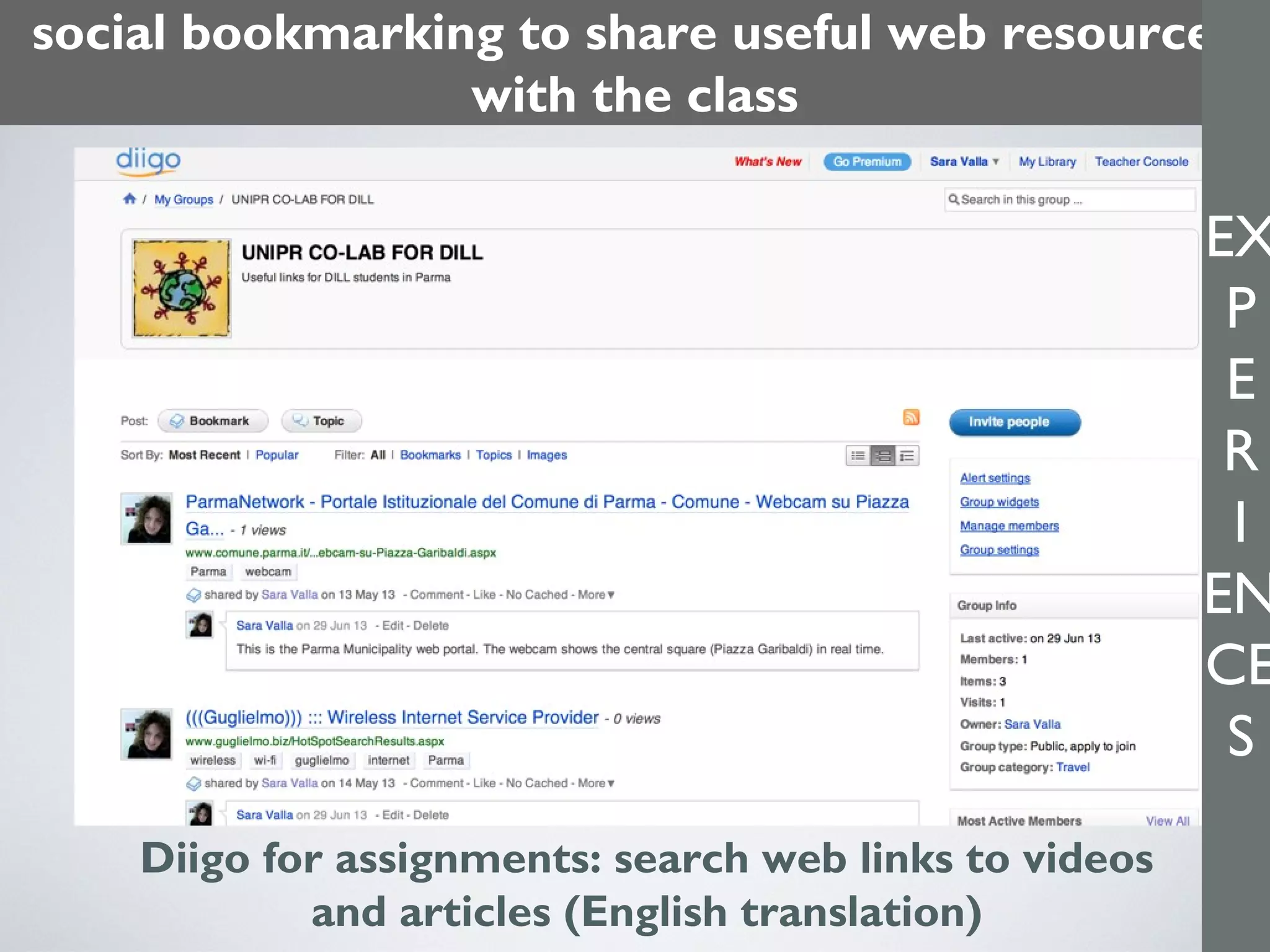Open the Teacher Console
Screen dimensions: 1270x952
coord(1142,162)
